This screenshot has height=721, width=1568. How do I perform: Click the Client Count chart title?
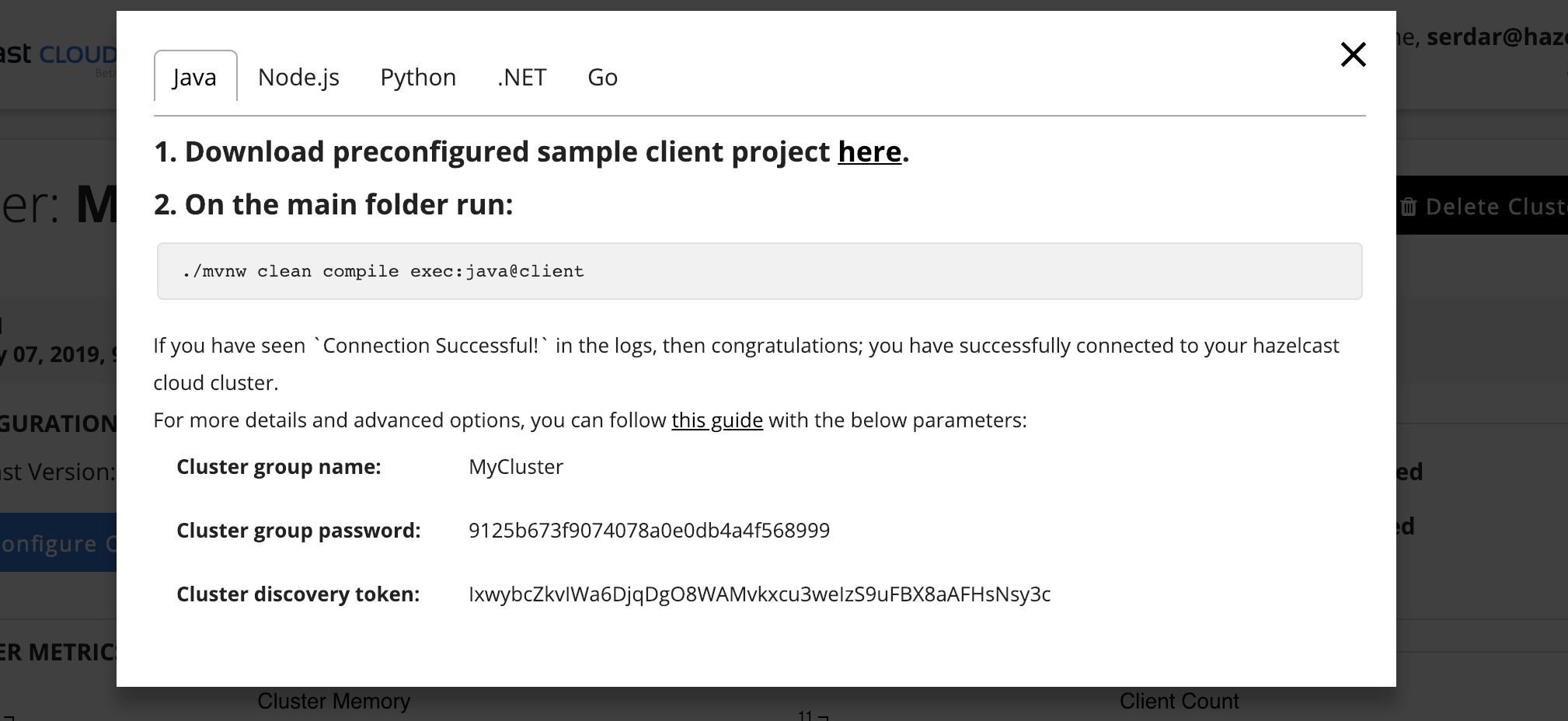coord(1179,702)
